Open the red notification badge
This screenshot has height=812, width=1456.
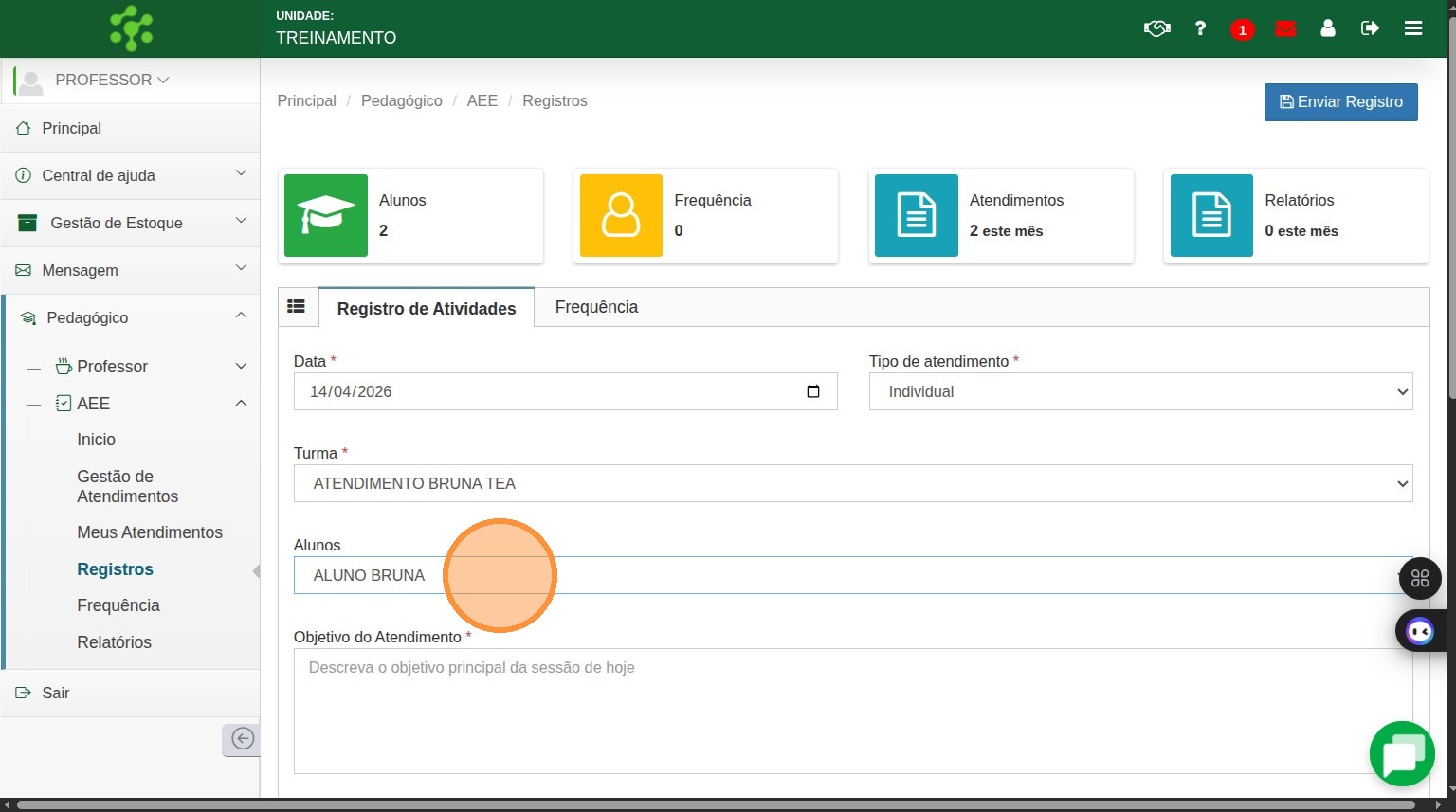pyautogui.click(x=1242, y=29)
